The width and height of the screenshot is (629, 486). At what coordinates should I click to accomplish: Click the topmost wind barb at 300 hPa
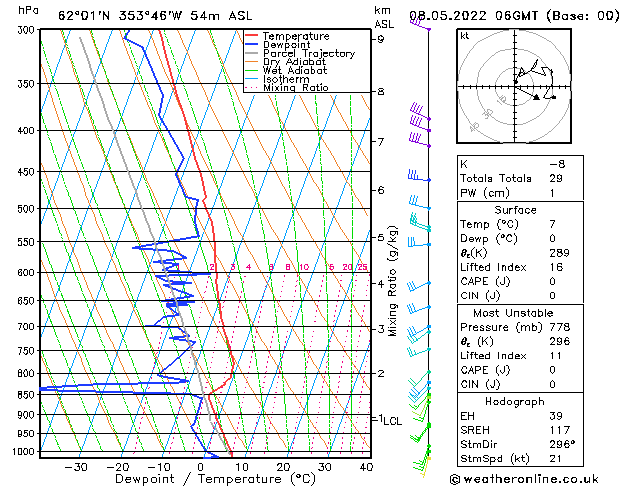point(420,24)
